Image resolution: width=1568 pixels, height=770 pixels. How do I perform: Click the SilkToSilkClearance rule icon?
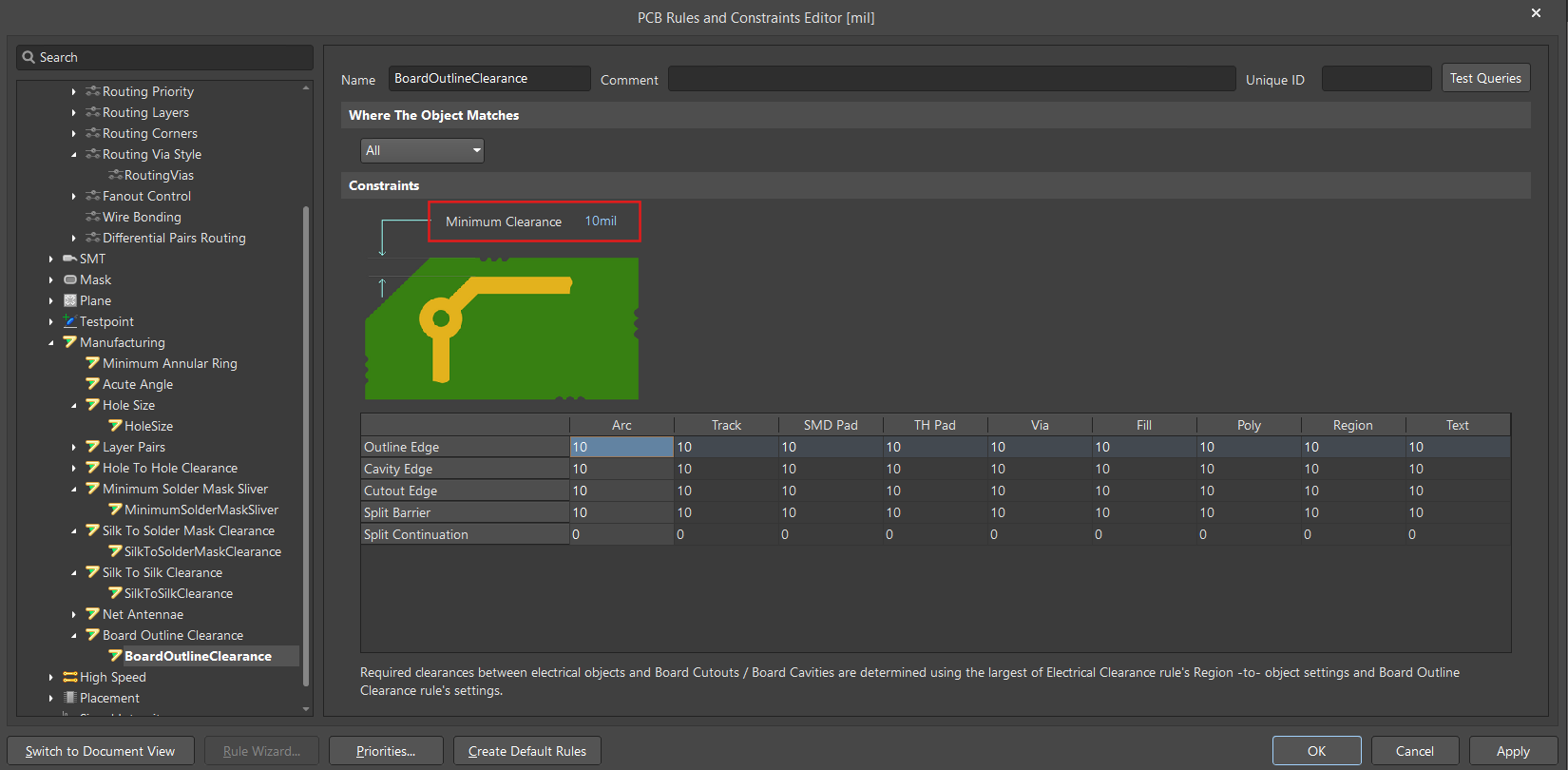[x=115, y=593]
